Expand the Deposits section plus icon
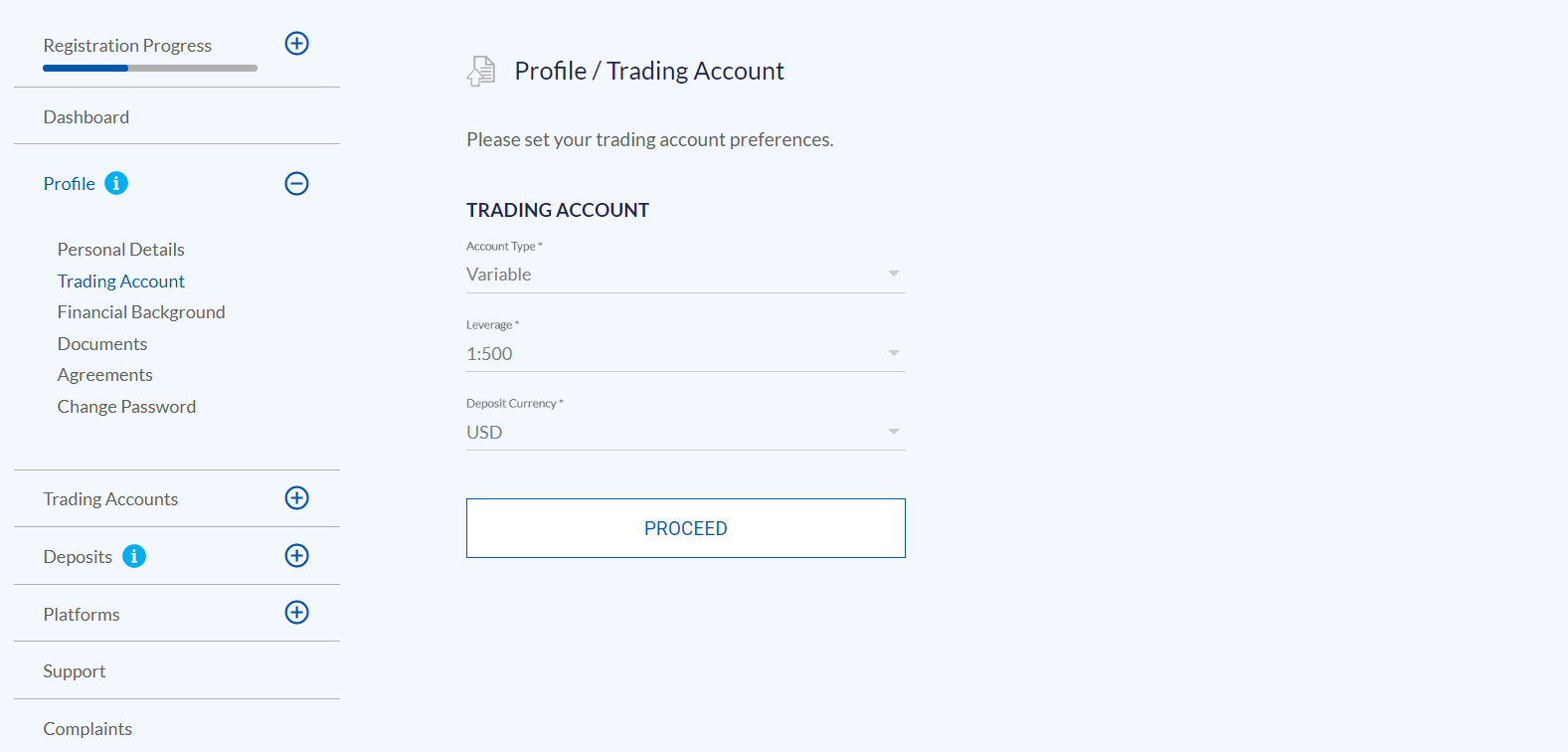Image resolution: width=1568 pixels, height=752 pixels. [296, 556]
